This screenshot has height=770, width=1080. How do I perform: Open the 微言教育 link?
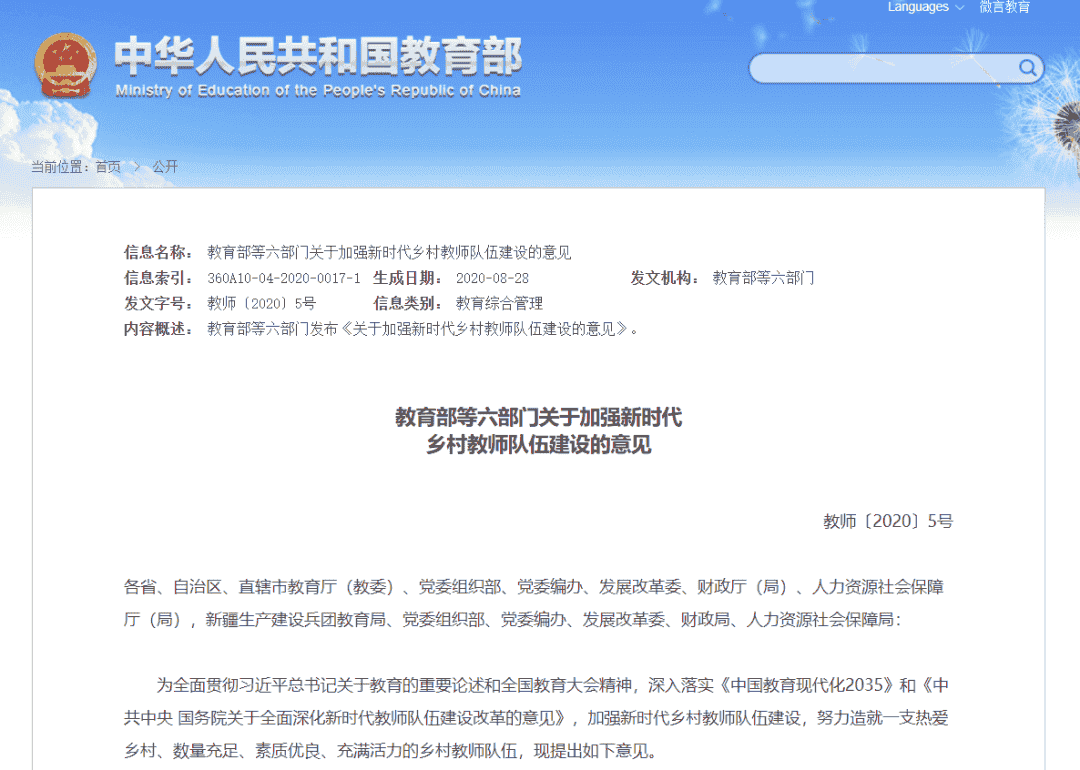coord(1004,7)
